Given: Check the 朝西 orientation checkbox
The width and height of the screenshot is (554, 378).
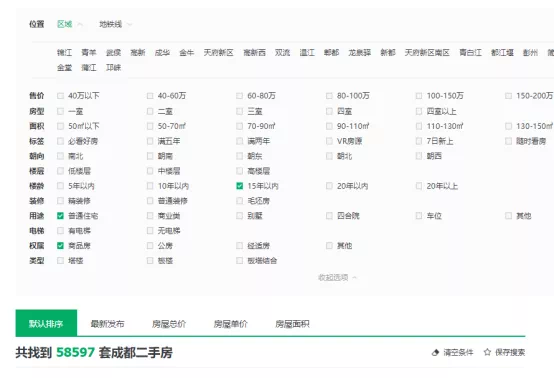Looking at the screenshot, I should 419,156.
